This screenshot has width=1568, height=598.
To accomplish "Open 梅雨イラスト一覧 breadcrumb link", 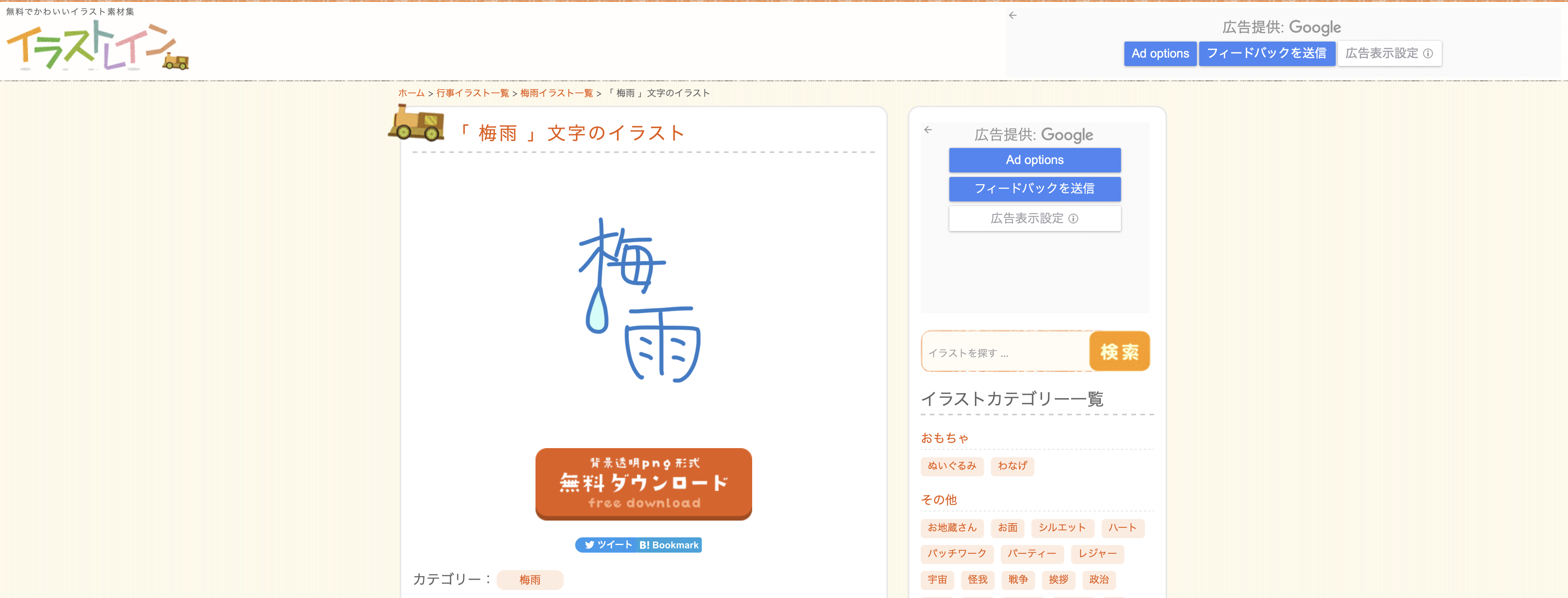I will (x=556, y=93).
